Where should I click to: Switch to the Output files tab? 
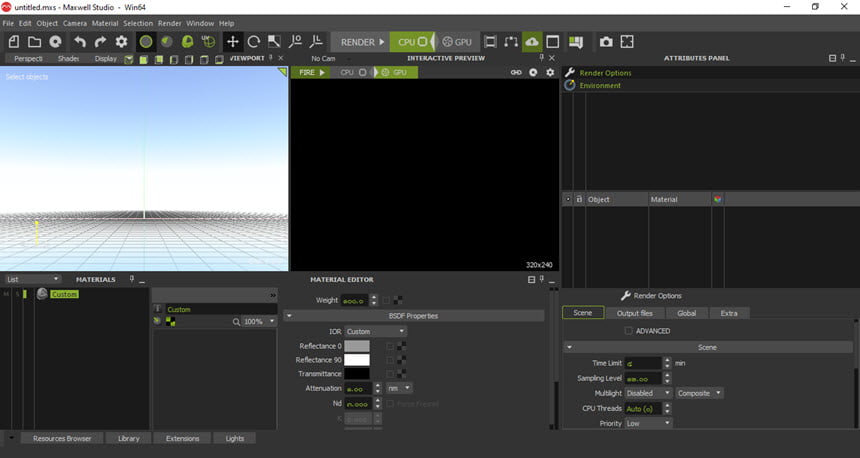click(635, 313)
